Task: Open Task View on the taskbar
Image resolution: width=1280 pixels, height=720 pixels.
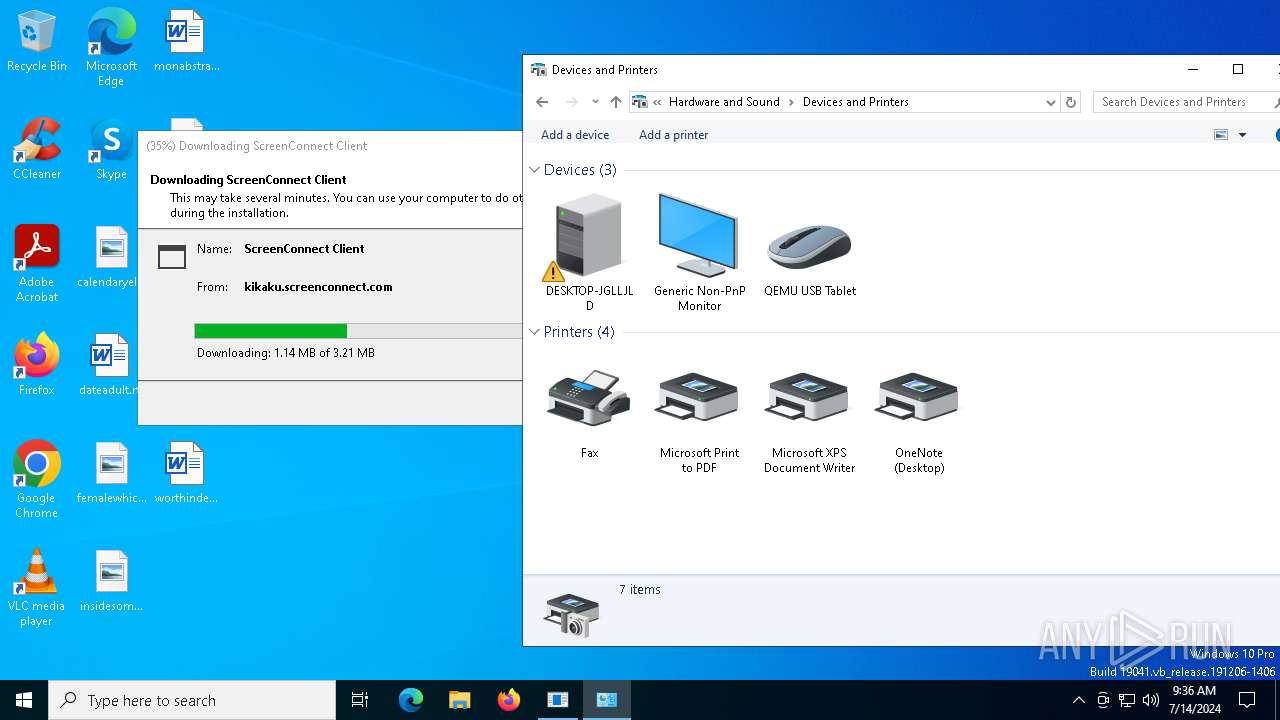Action: point(360,700)
